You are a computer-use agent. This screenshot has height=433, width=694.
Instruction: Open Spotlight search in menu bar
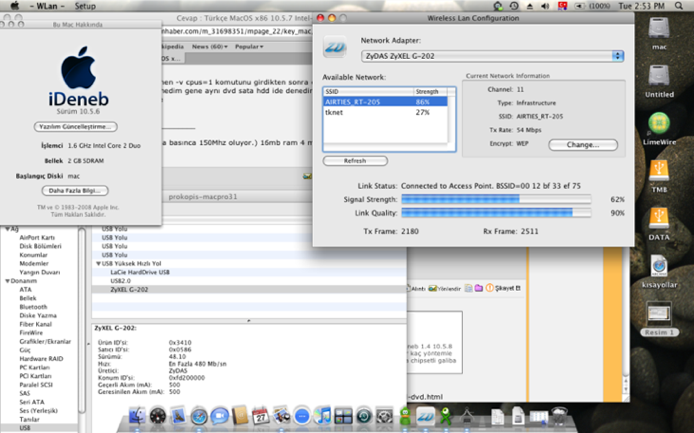point(679,6)
